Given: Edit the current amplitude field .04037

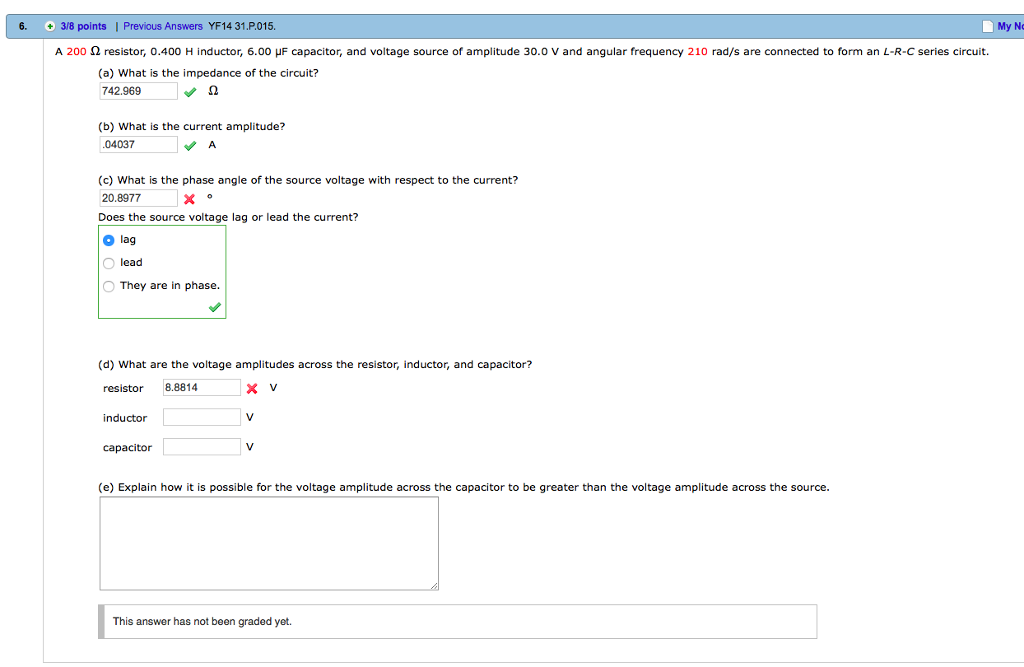Looking at the screenshot, I should click(138, 144).
